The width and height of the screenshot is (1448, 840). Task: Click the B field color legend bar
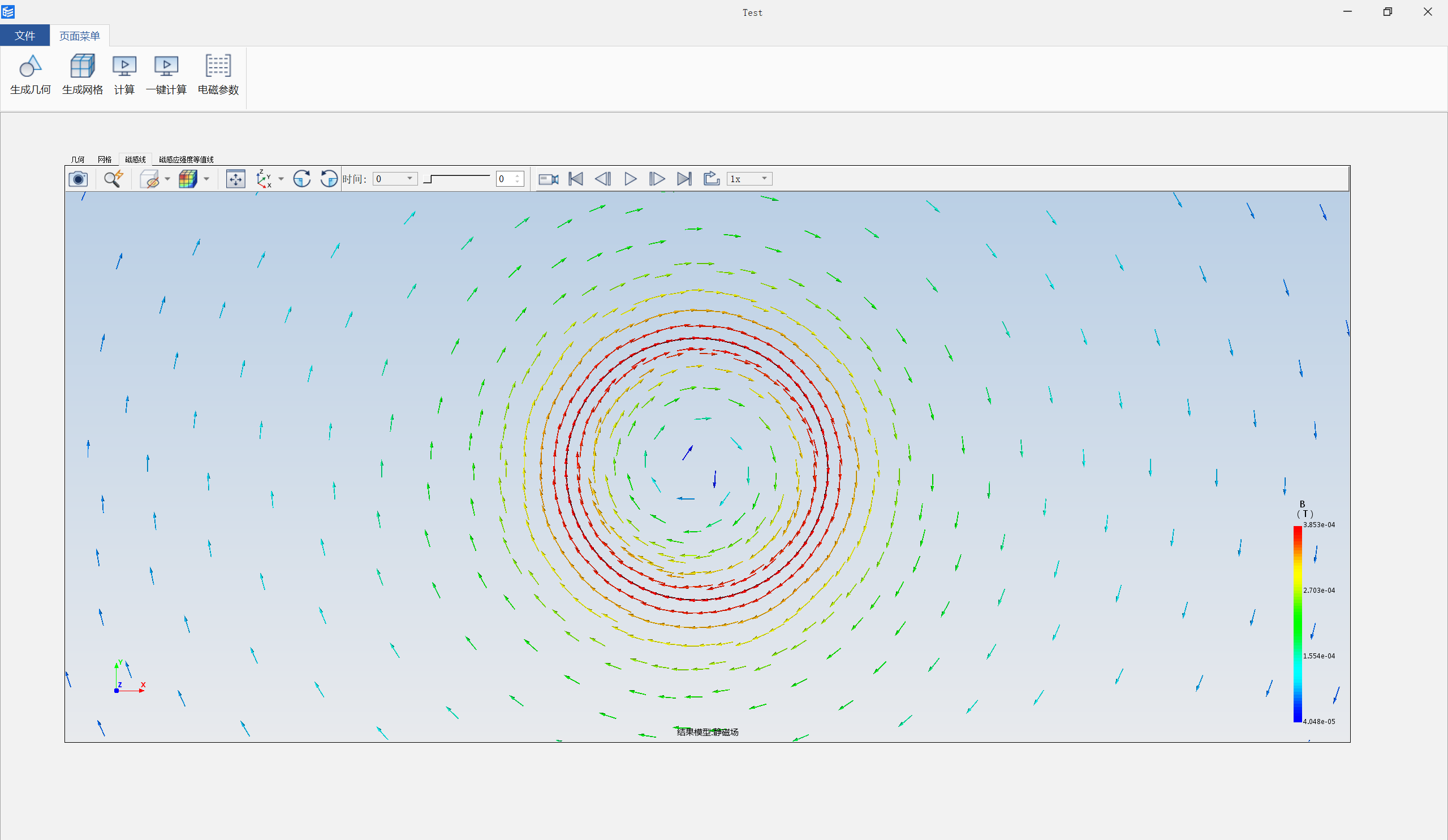[1298, 624]
